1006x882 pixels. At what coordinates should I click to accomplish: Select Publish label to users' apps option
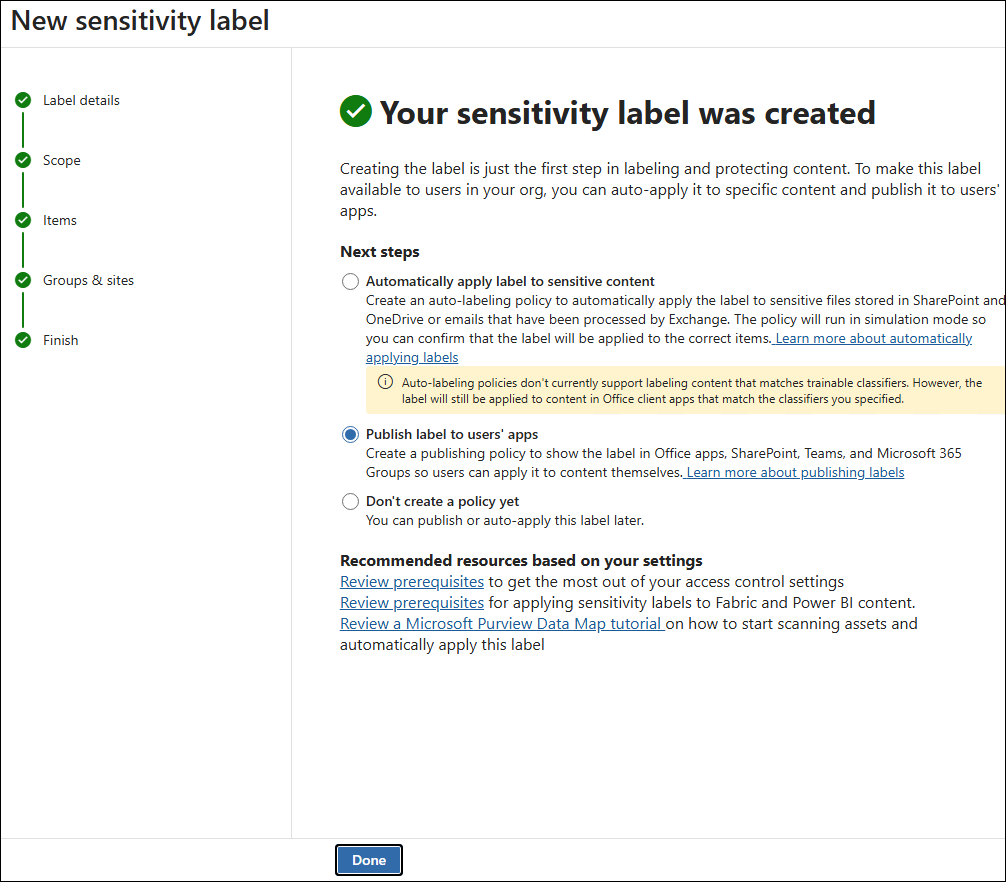pyautogui.click(x=350, y=435)
